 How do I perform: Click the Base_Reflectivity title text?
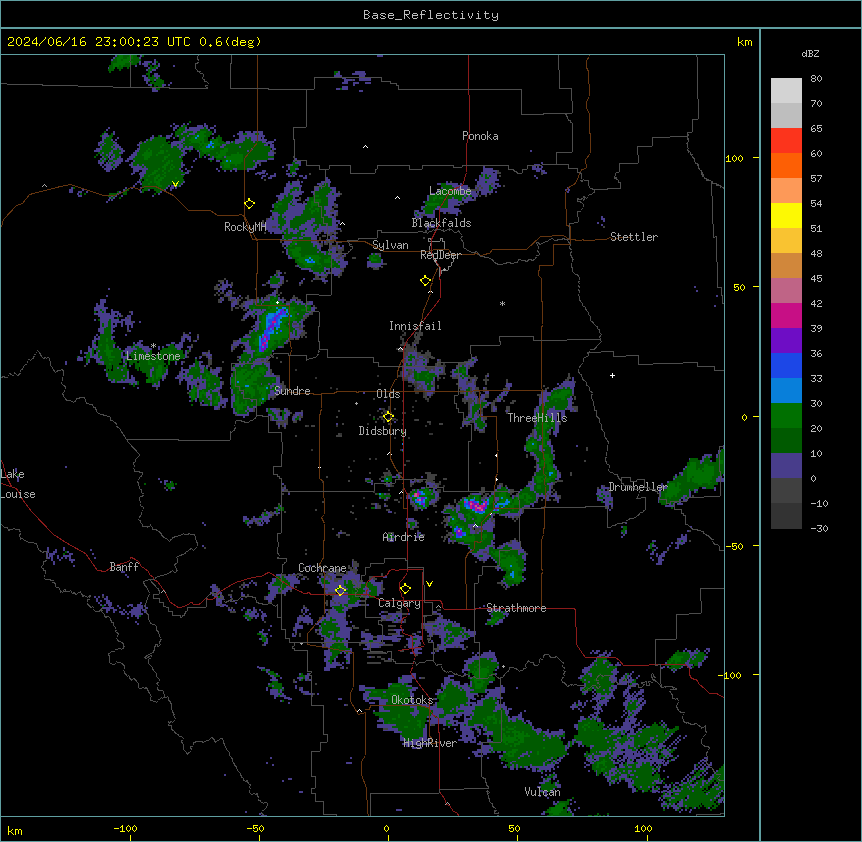click(x=430, y=15)
